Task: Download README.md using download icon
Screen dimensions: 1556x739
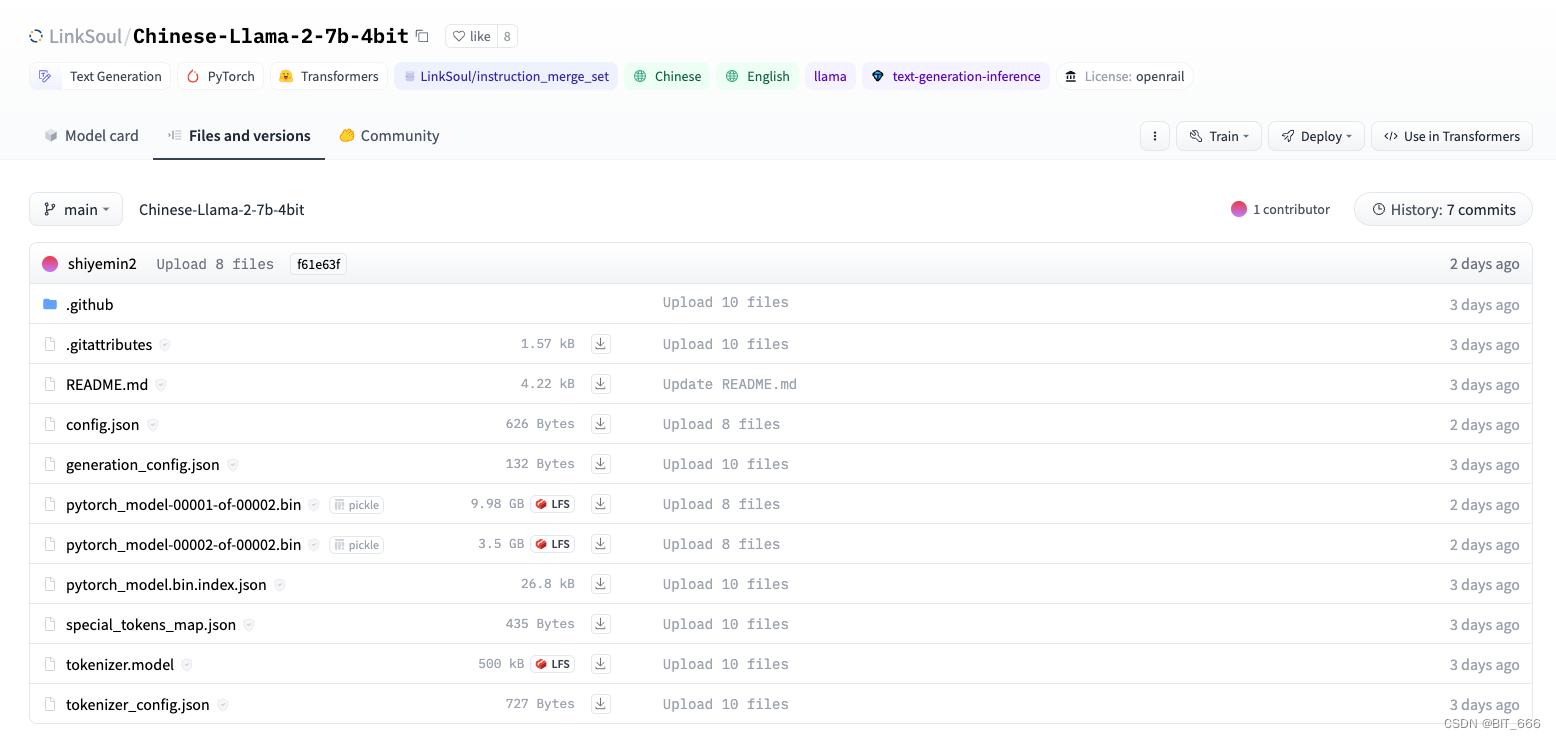Action: pyautogui.click(x=600, y=384)
